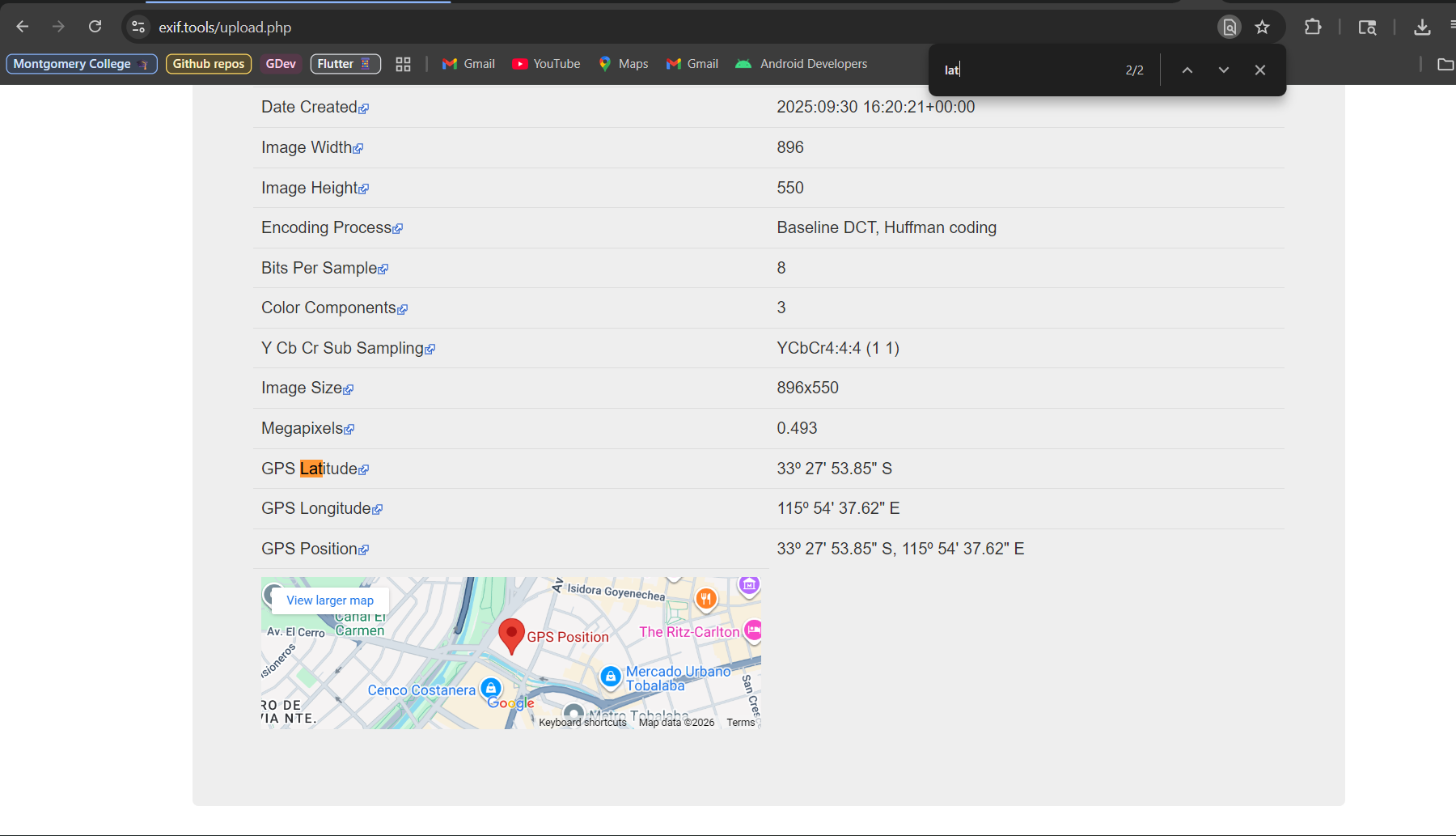Click the page search lens icon in address bar
Image resolution: width=1456 pixels, height=836 pixels.
1229,27
